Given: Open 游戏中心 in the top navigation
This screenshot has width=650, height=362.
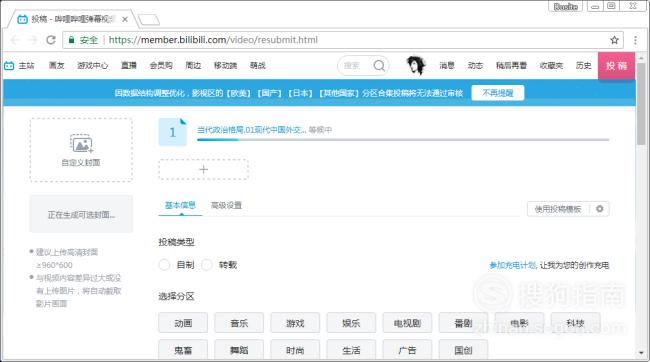Looking at the screenshot, I should pos(92,66).
